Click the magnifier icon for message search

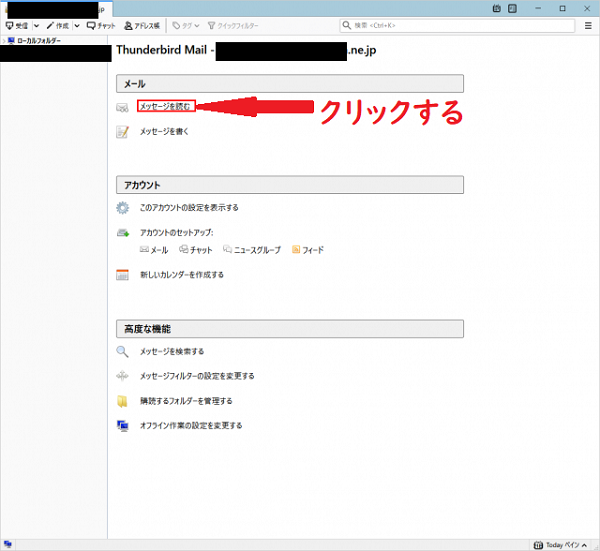[x=122, y=351]
